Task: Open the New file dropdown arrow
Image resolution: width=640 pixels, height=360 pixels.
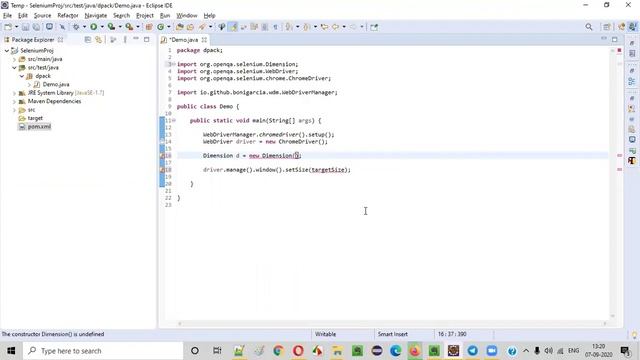Action: (17, 27)
